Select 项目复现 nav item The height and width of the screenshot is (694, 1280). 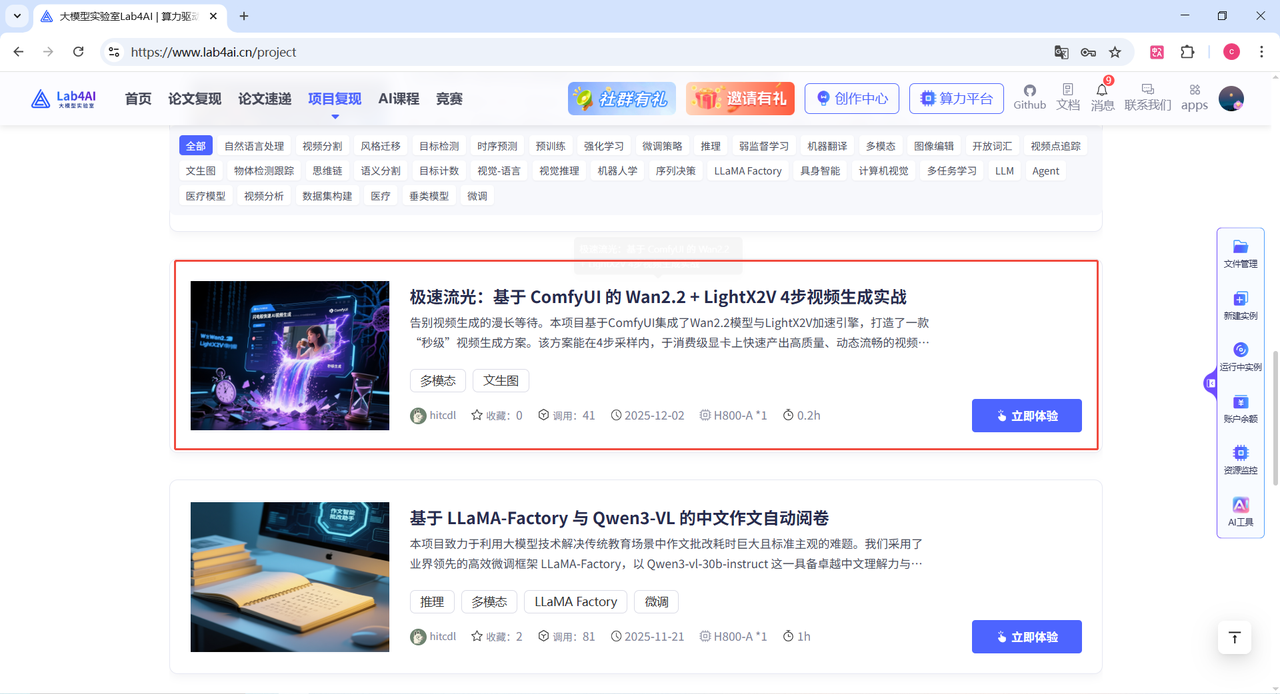[335, 98]
